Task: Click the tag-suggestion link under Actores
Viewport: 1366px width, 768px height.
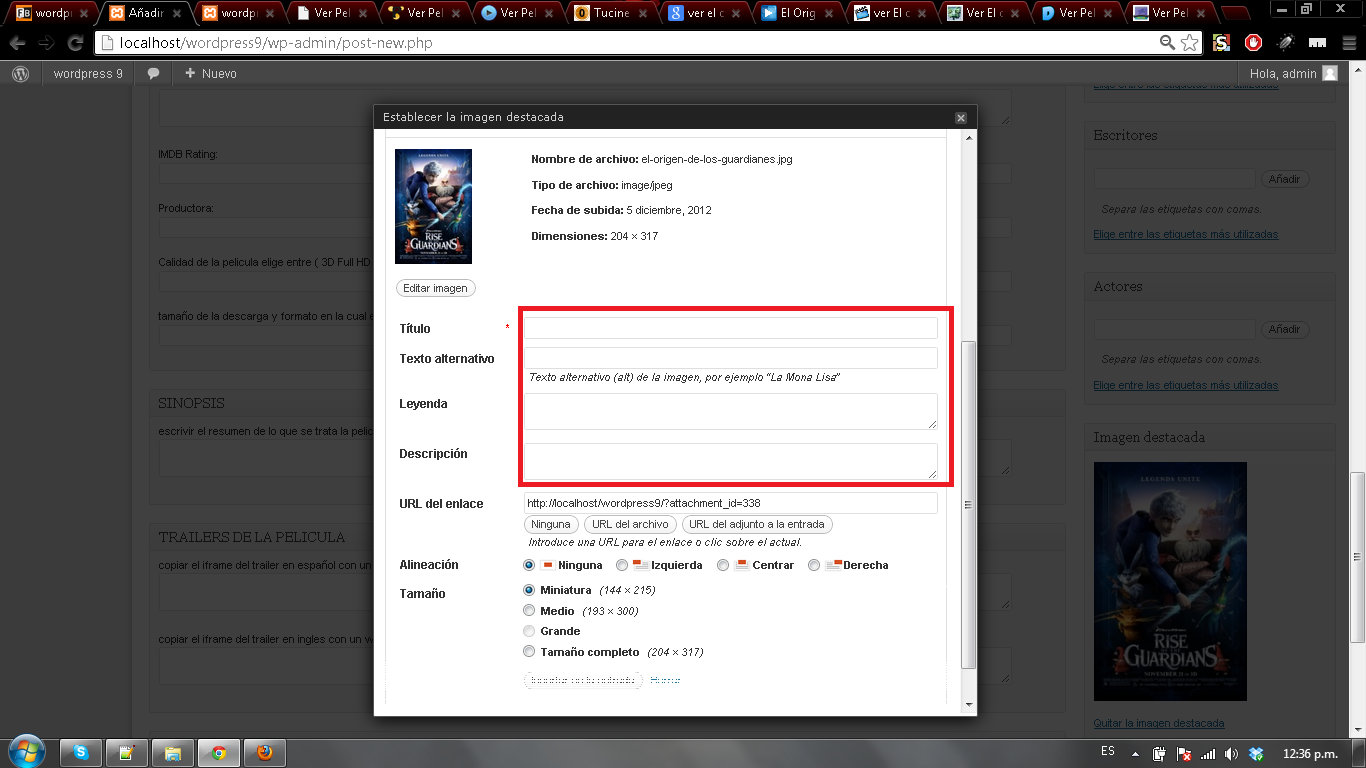Action: pyautogui.click(x=1186, y=385)
